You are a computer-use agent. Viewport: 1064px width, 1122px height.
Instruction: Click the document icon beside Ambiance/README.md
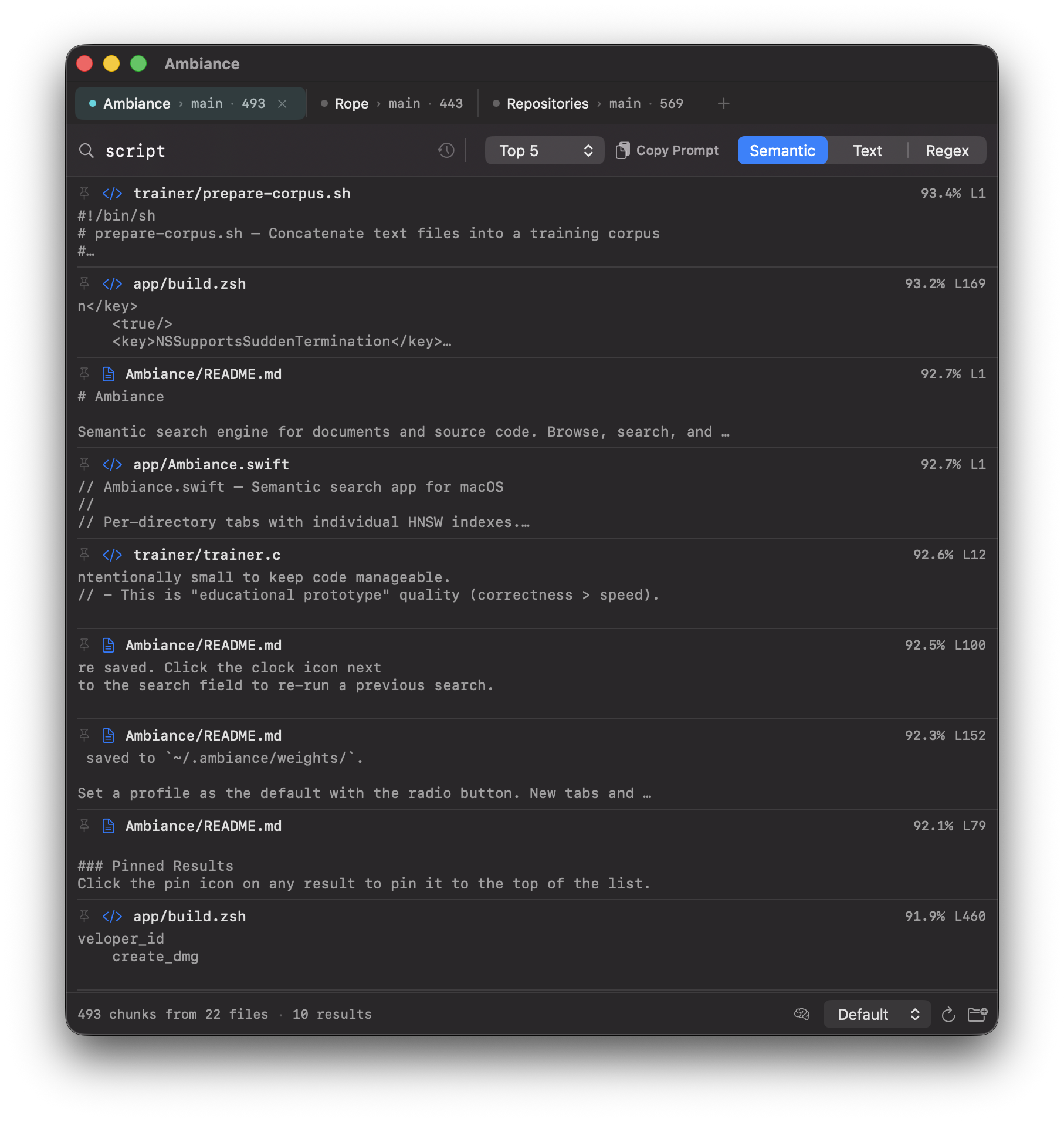108,374
